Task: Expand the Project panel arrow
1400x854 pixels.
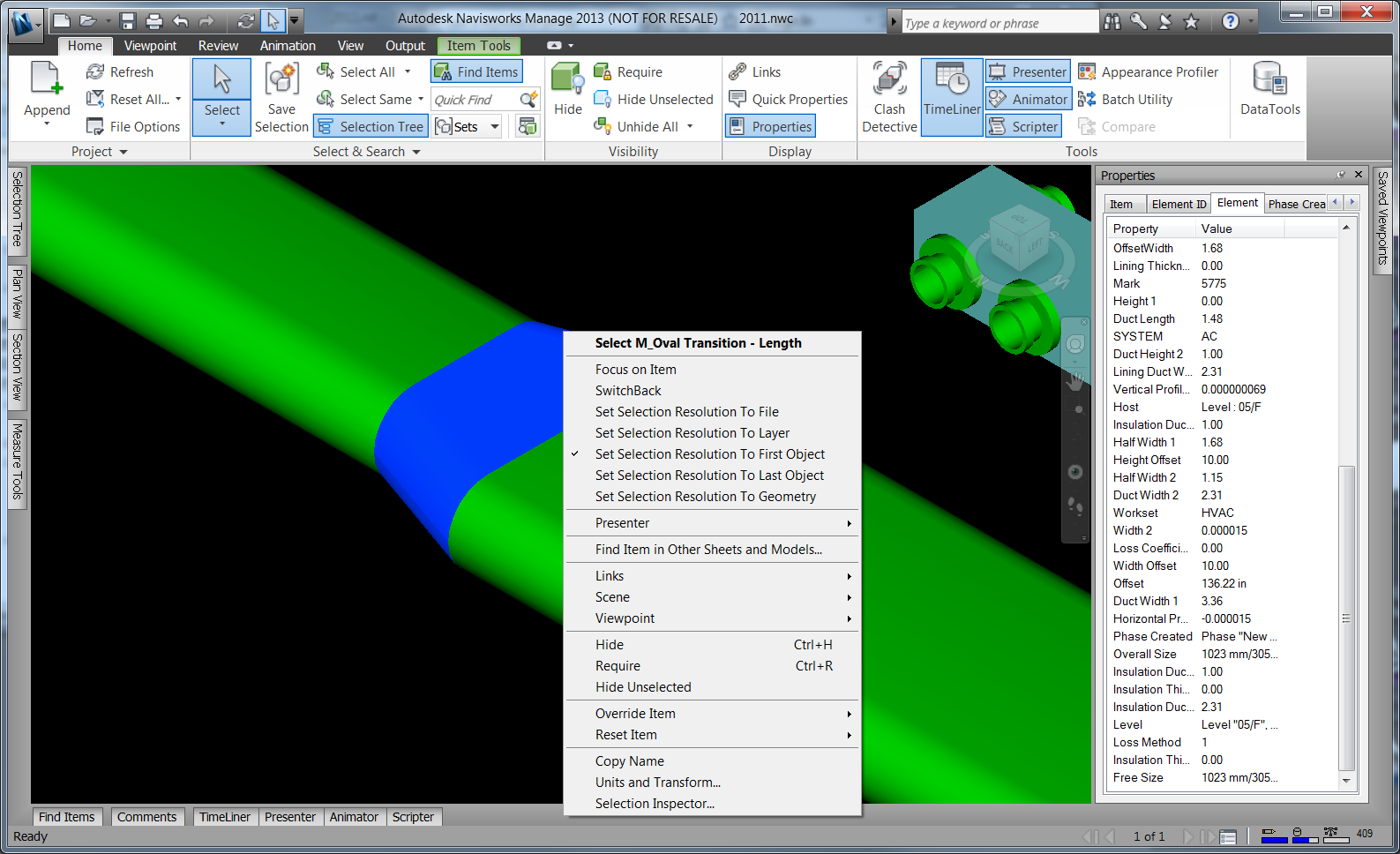Action: coord(124,152)
